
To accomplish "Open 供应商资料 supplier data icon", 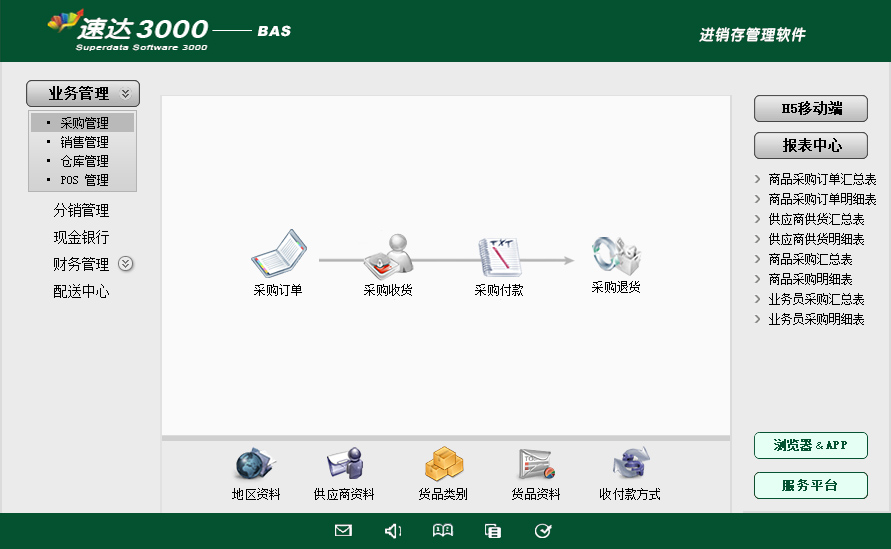I will [x=344, y=464].
